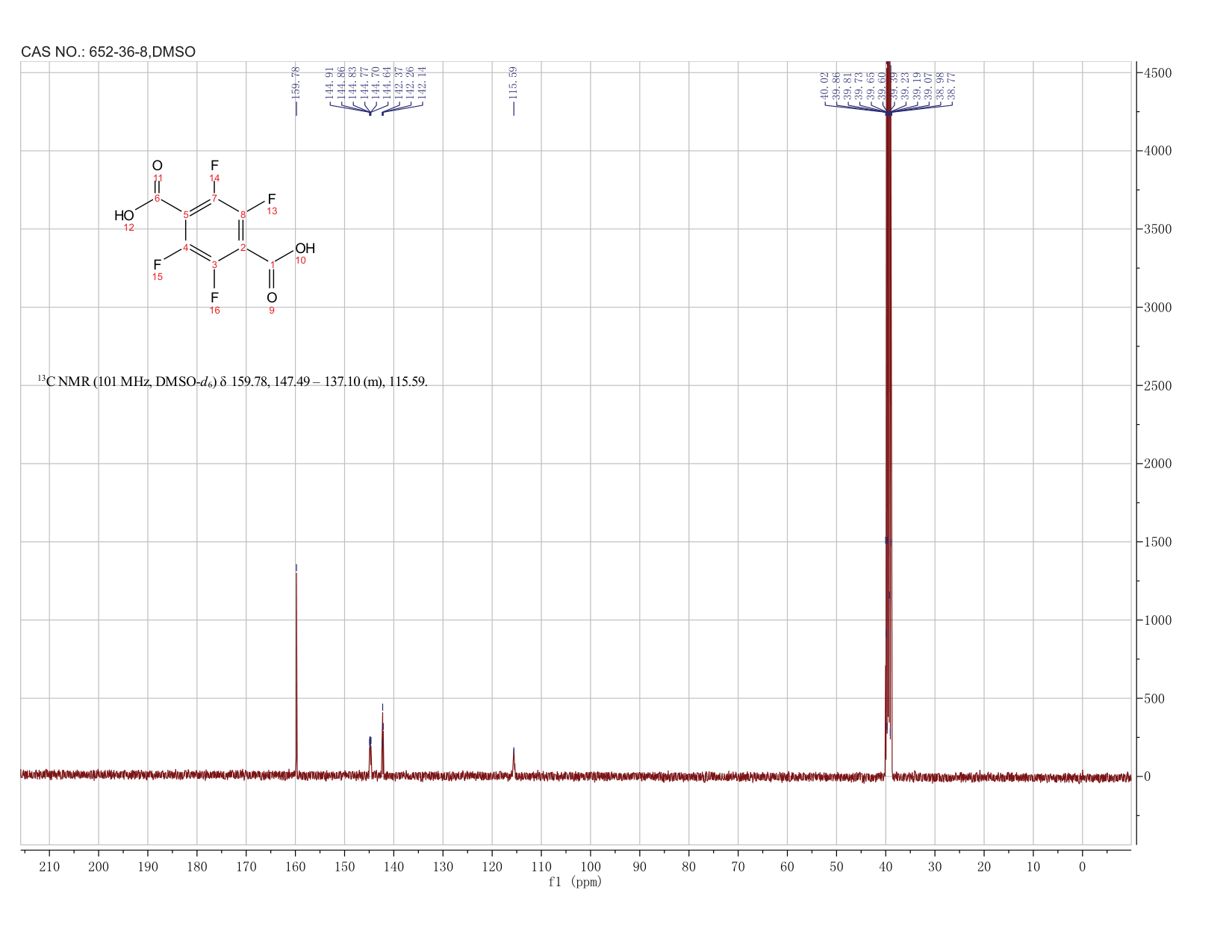Click the 130 tick on the ppm axis
Image resolution: width=1232 pixels, height=952 pixels.
point(443,867)
